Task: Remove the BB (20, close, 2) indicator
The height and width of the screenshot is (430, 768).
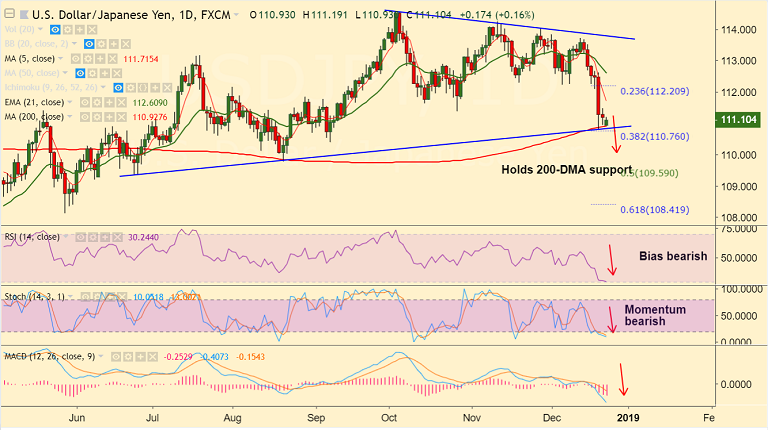Action: [126, 44]
